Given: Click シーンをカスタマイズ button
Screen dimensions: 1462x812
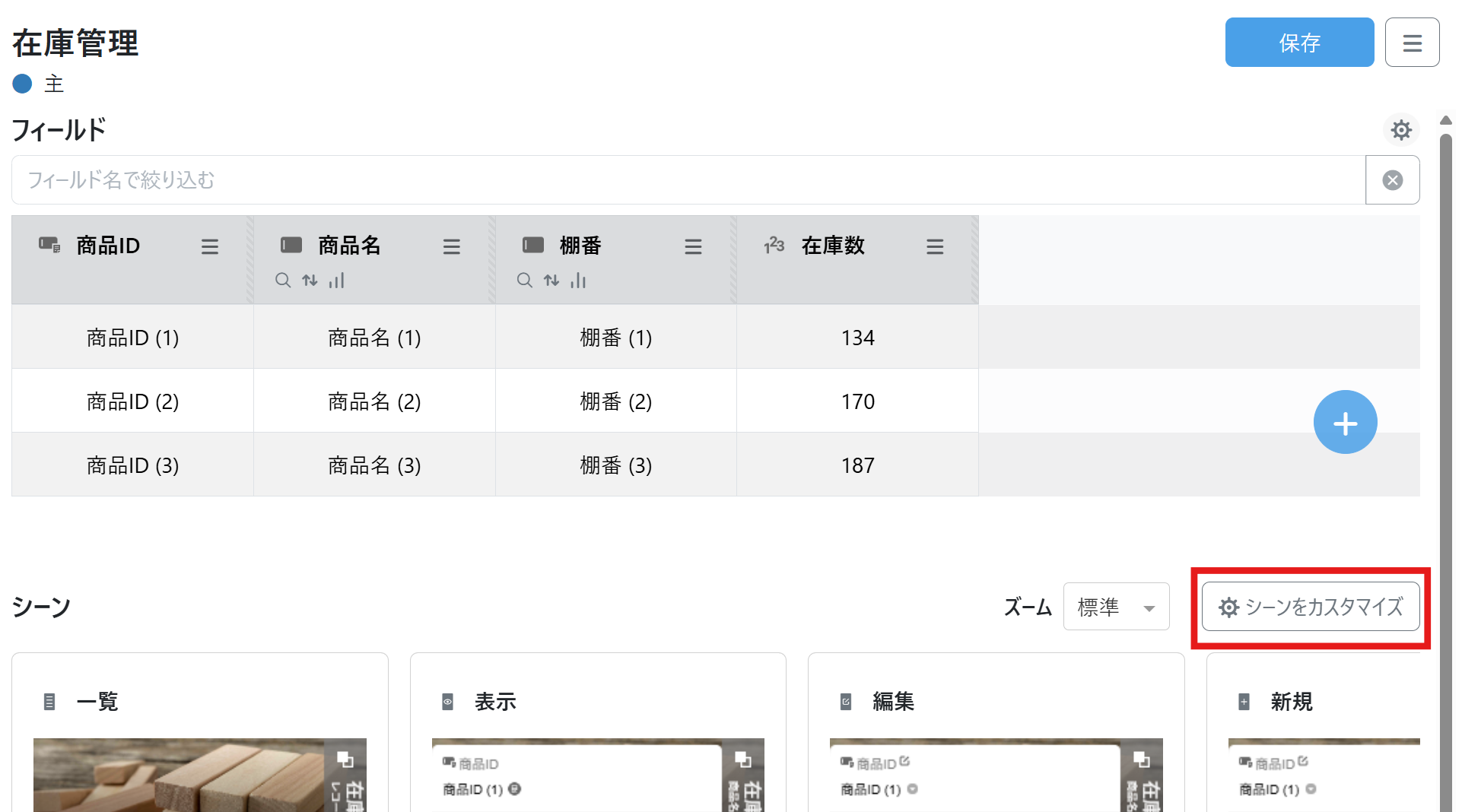Looking at the screenshot, I should [x=1310, y=607].
